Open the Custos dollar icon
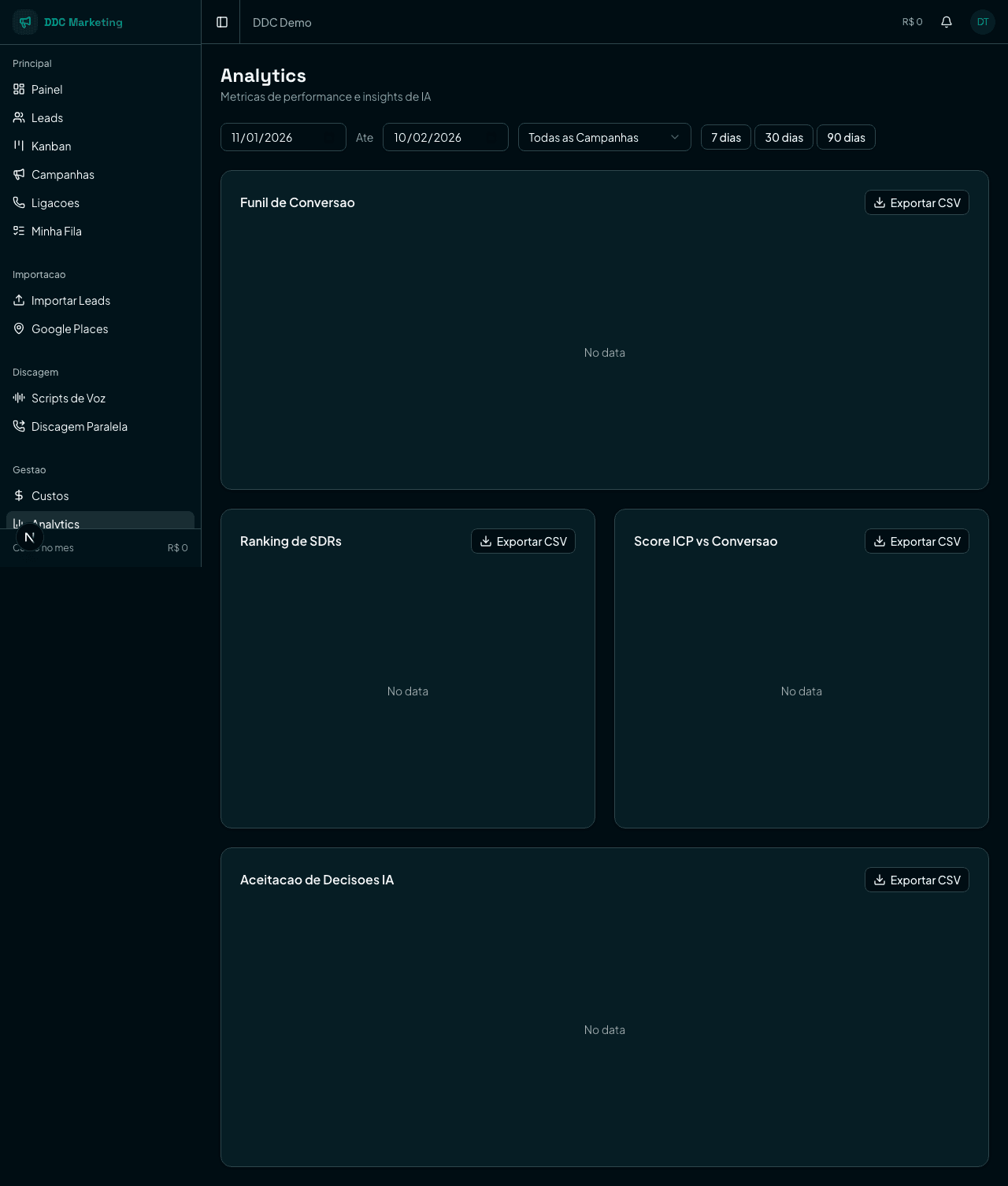Image resolution: width=1008 pixels, height=1186 pixels. [x=19, y=495]
